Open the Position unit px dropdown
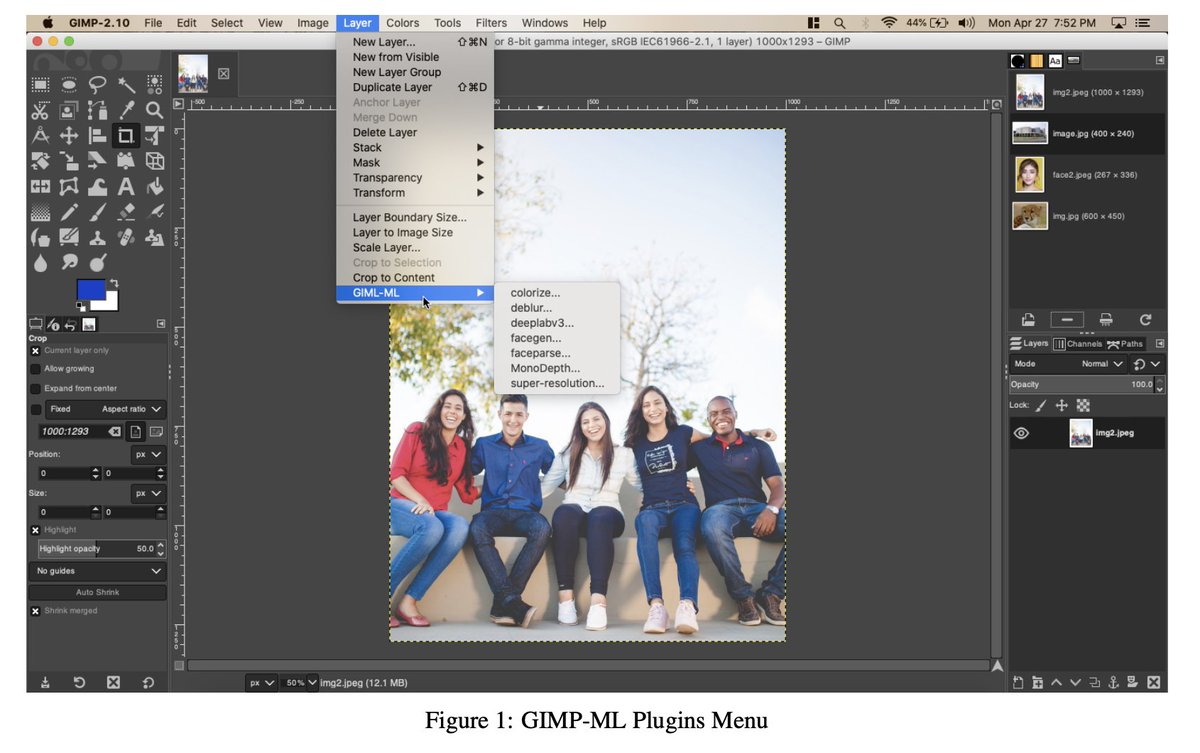 point(148,453)
